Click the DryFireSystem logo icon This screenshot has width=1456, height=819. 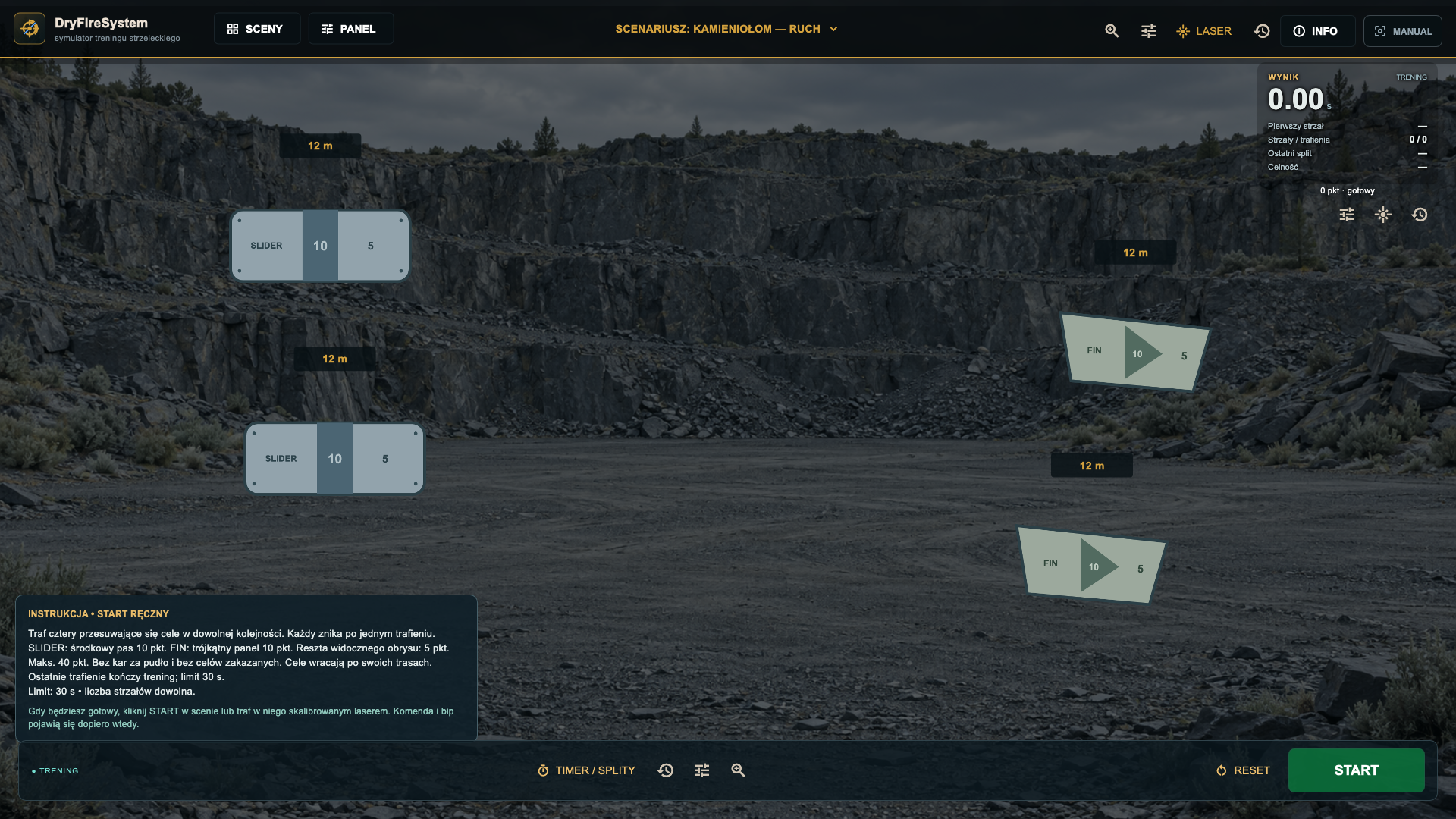coord(30,29)
